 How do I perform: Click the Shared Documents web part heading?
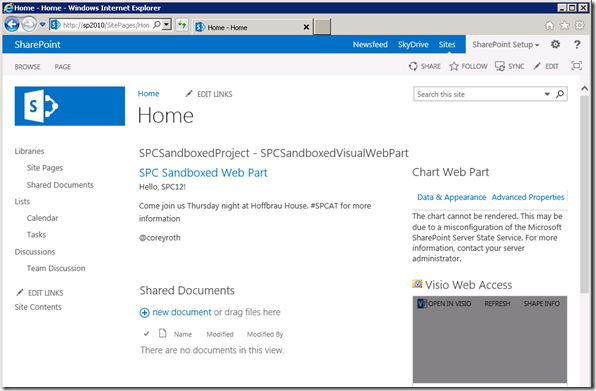(187, 291)
